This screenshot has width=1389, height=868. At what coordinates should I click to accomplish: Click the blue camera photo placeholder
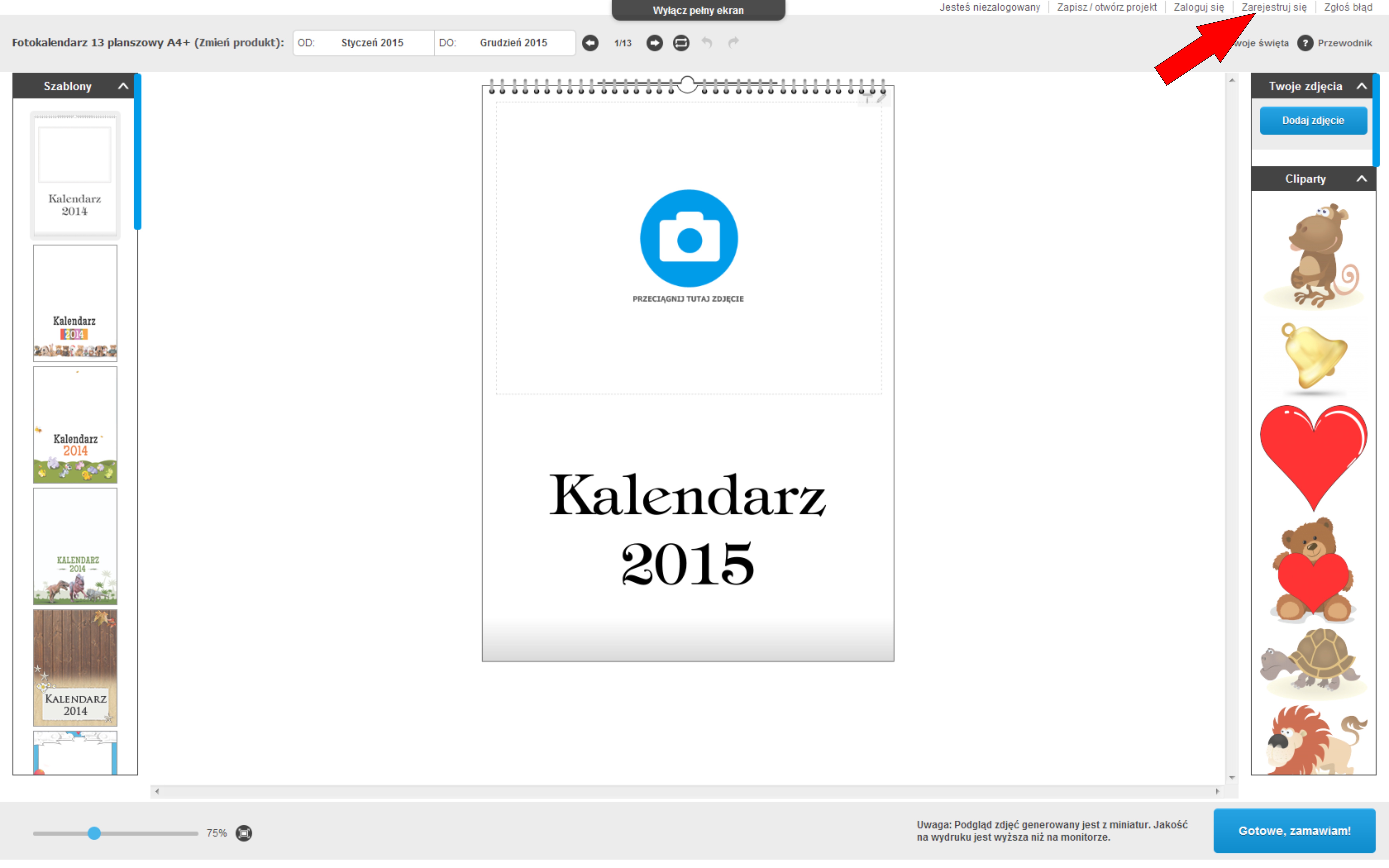(689, 238)
